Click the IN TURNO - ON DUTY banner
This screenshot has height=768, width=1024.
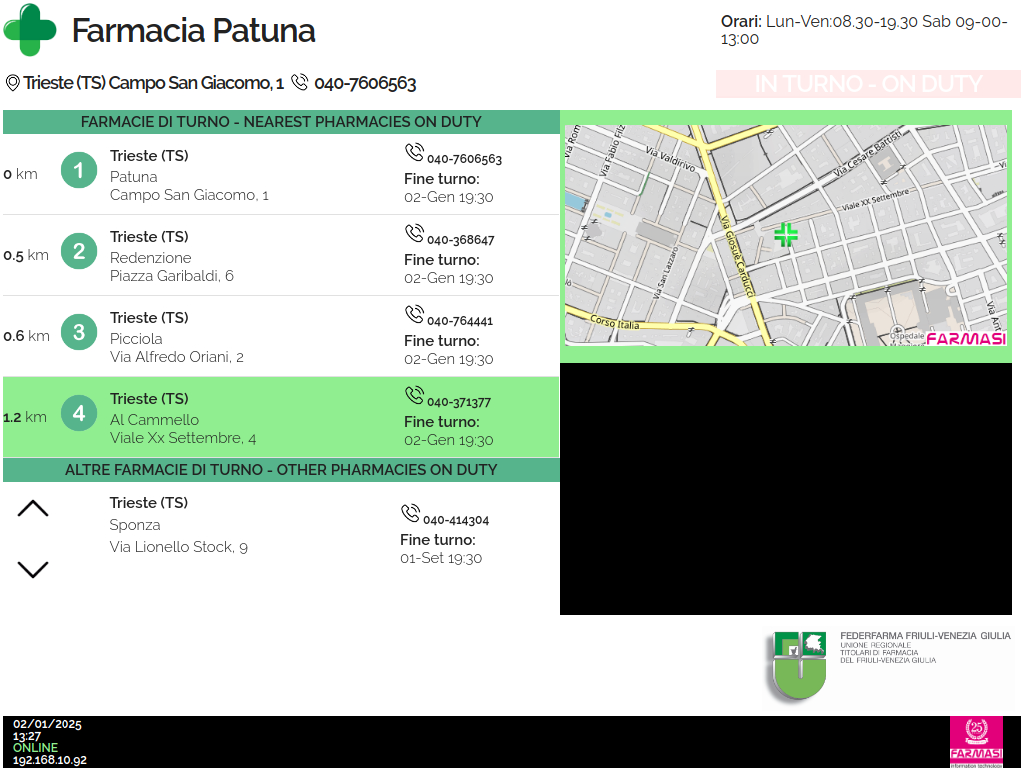point(868,85)
